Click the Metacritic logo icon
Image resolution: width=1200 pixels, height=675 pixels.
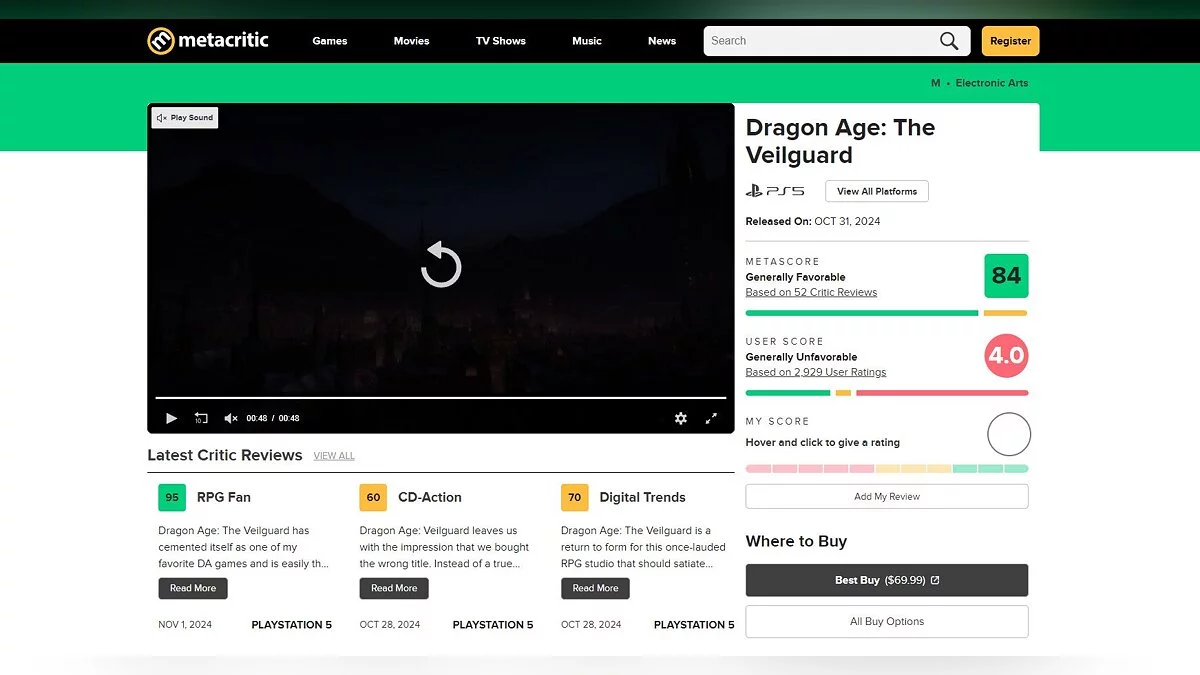click(x=161, y=41)
